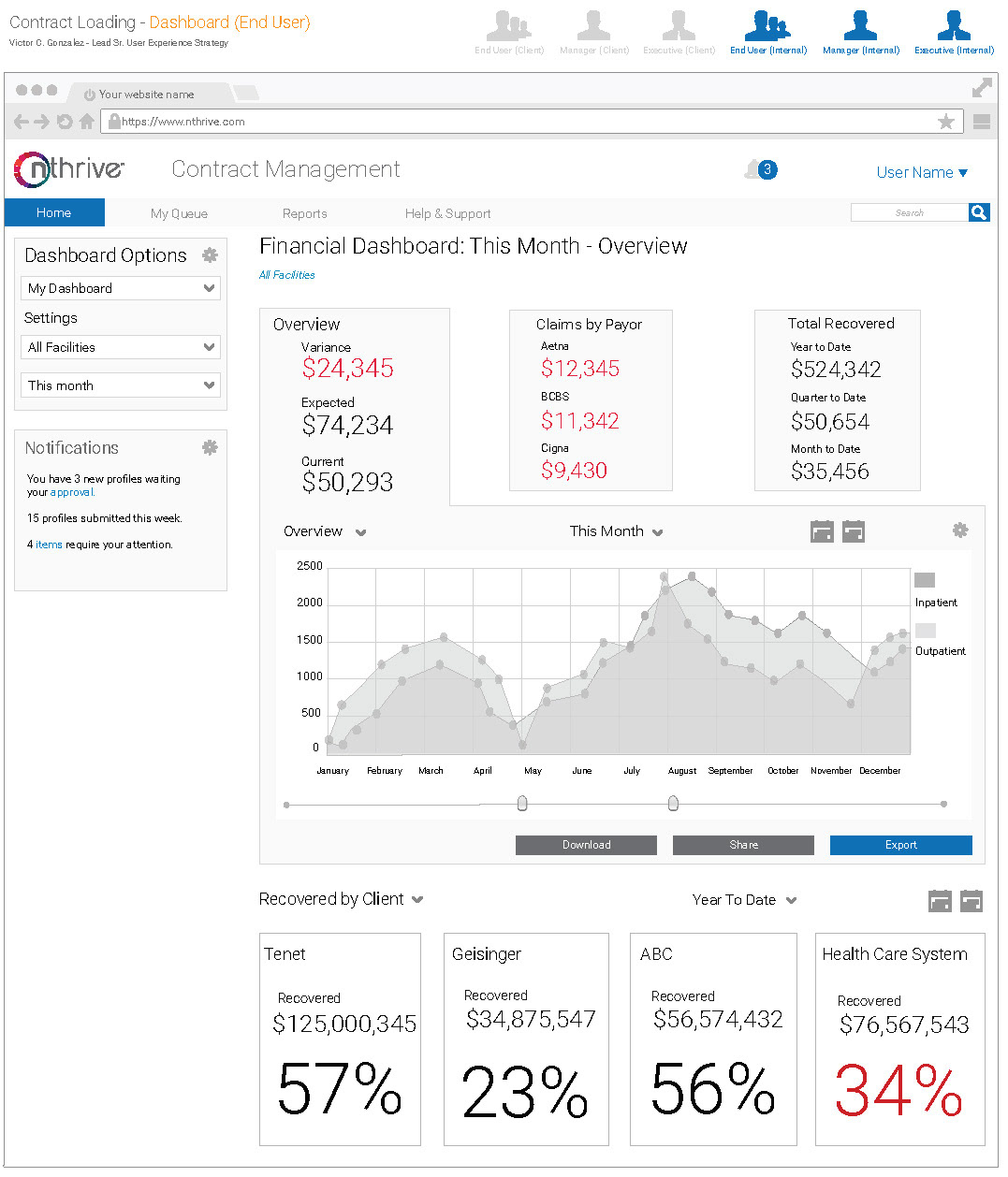The image size is (1008, 1177).
Task: Click the browser home icon
Action: [x=87, y=122]
